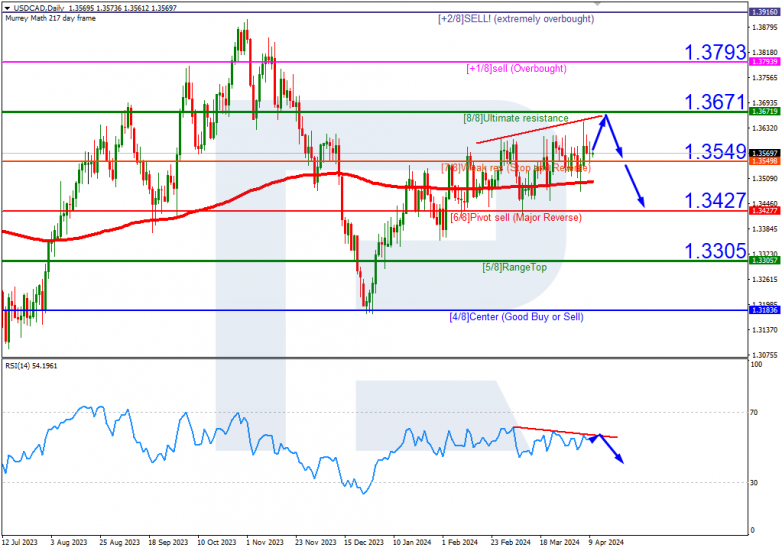Click the blue 1.31836 price tag

[x=764, y=310]
